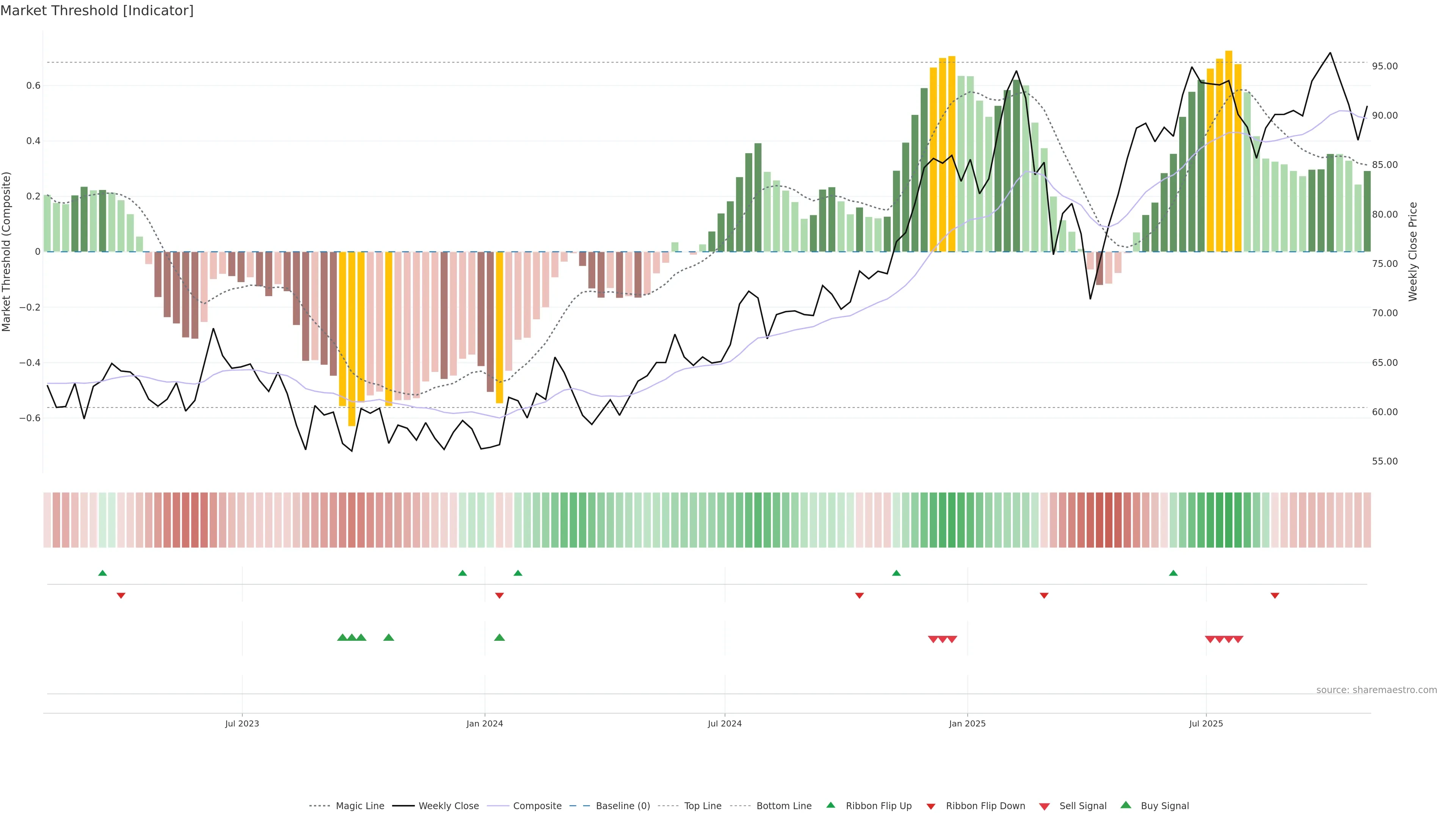
Task: Click the leftmost red Sell Signal triangle
Action: (x=933, y=639)
